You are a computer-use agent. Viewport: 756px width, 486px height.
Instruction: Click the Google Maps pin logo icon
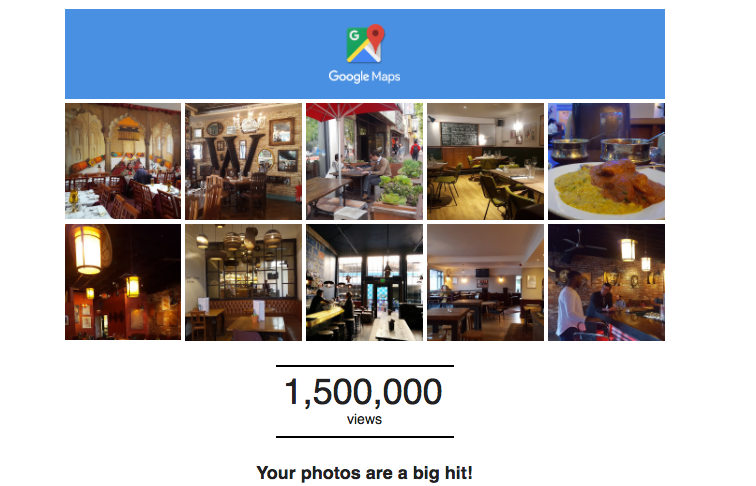click(x=365, y=43)
